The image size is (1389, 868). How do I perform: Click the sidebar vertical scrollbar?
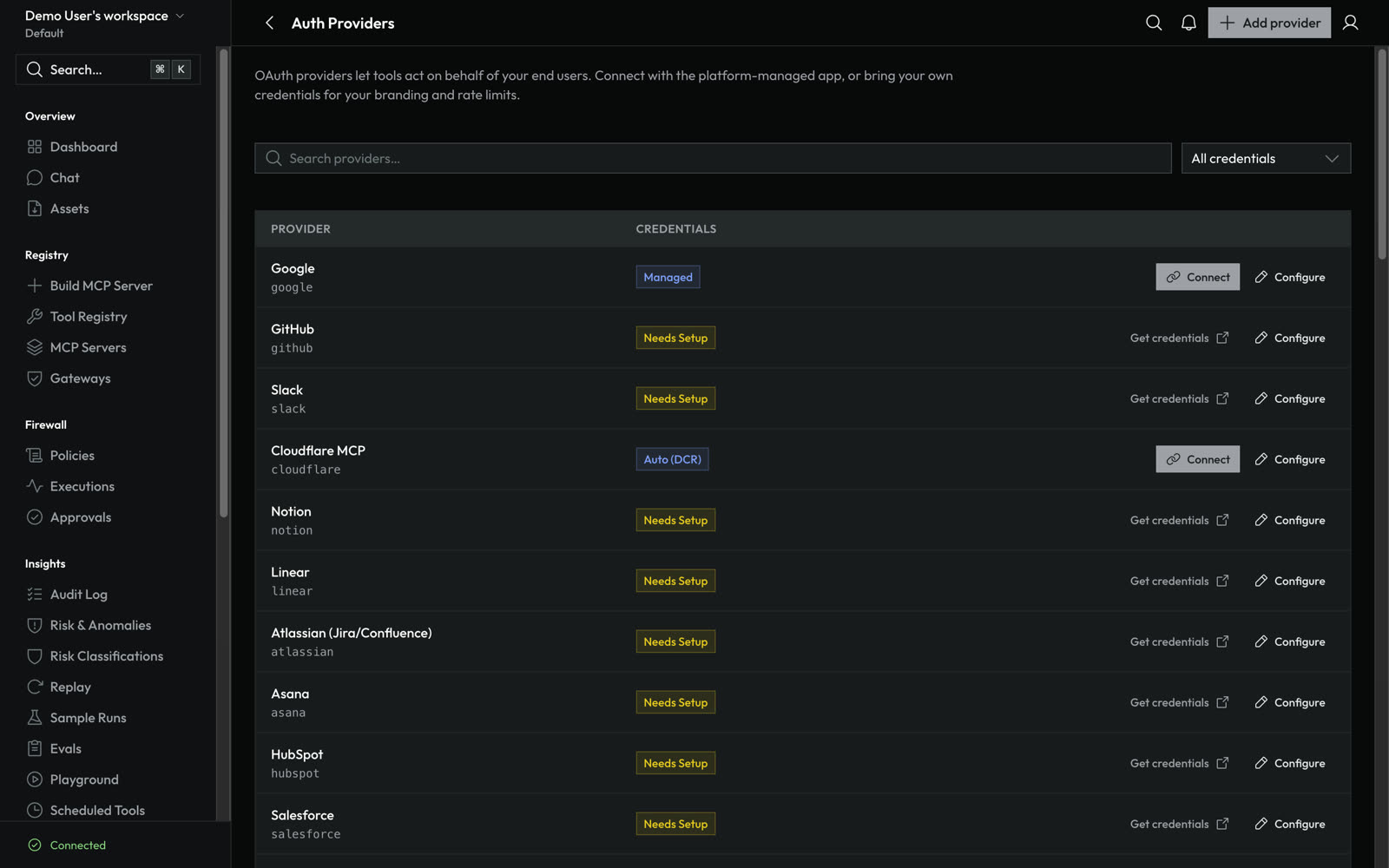(x=223, y=282)
